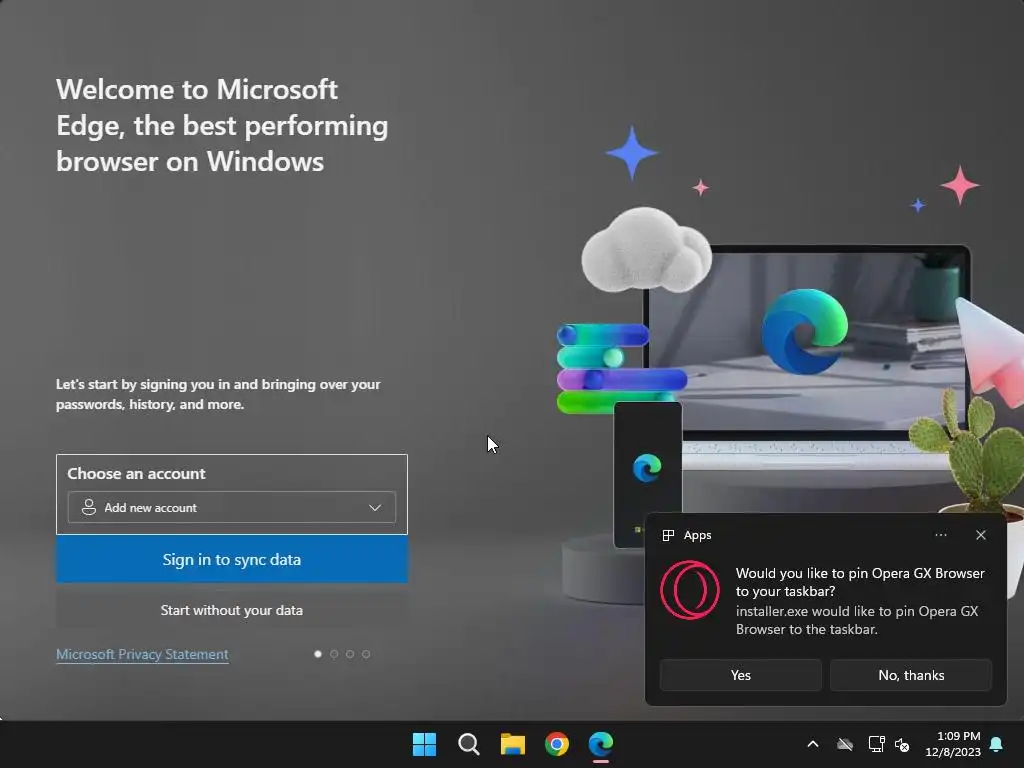Dismiss the Opera GX pin notification
1024x768 pixels.
pyautogui.click(x=981, y=535)
